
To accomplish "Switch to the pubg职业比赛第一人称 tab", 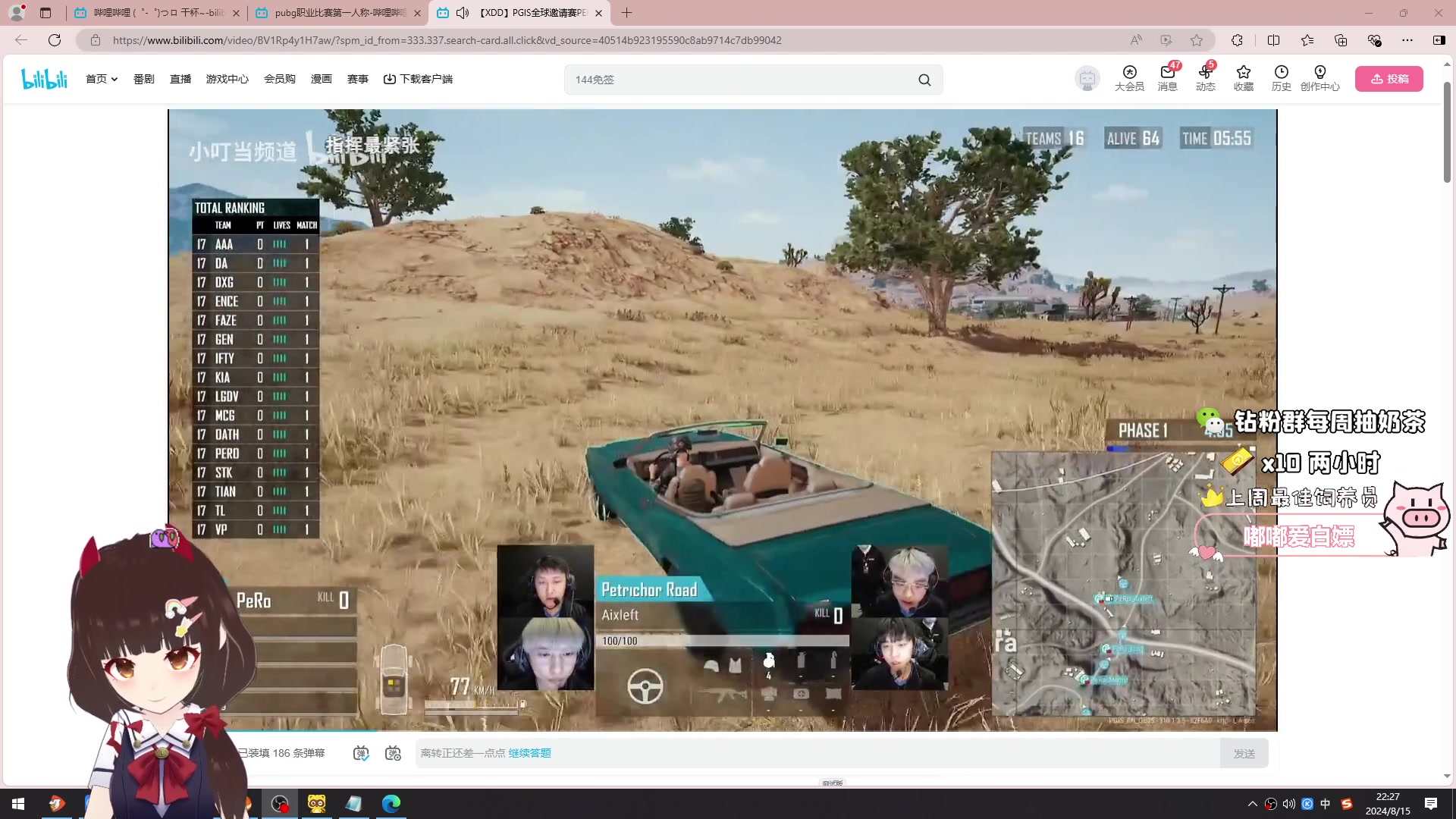I will 337,13.
